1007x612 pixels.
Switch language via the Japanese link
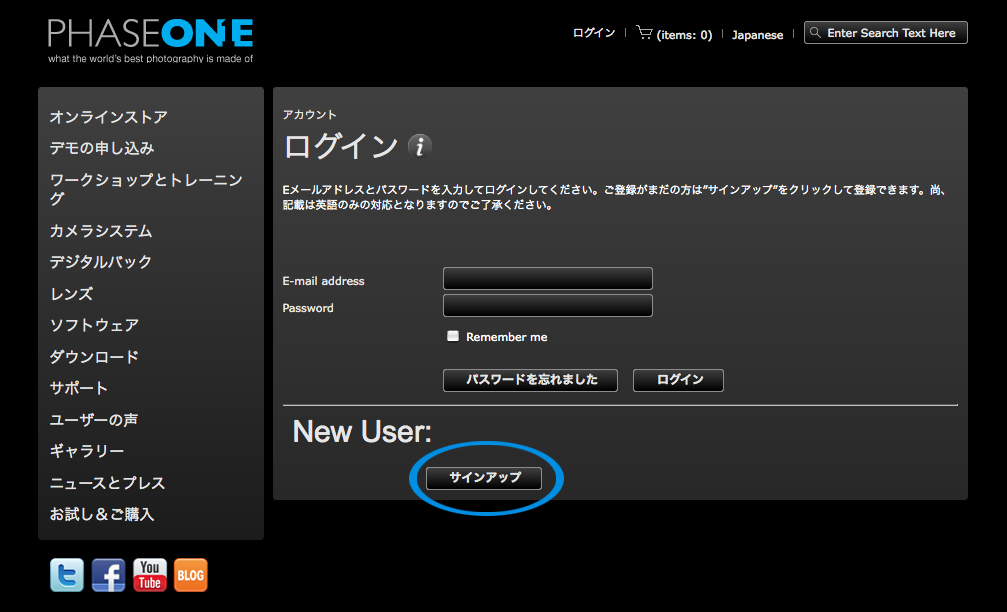point(757,34)
